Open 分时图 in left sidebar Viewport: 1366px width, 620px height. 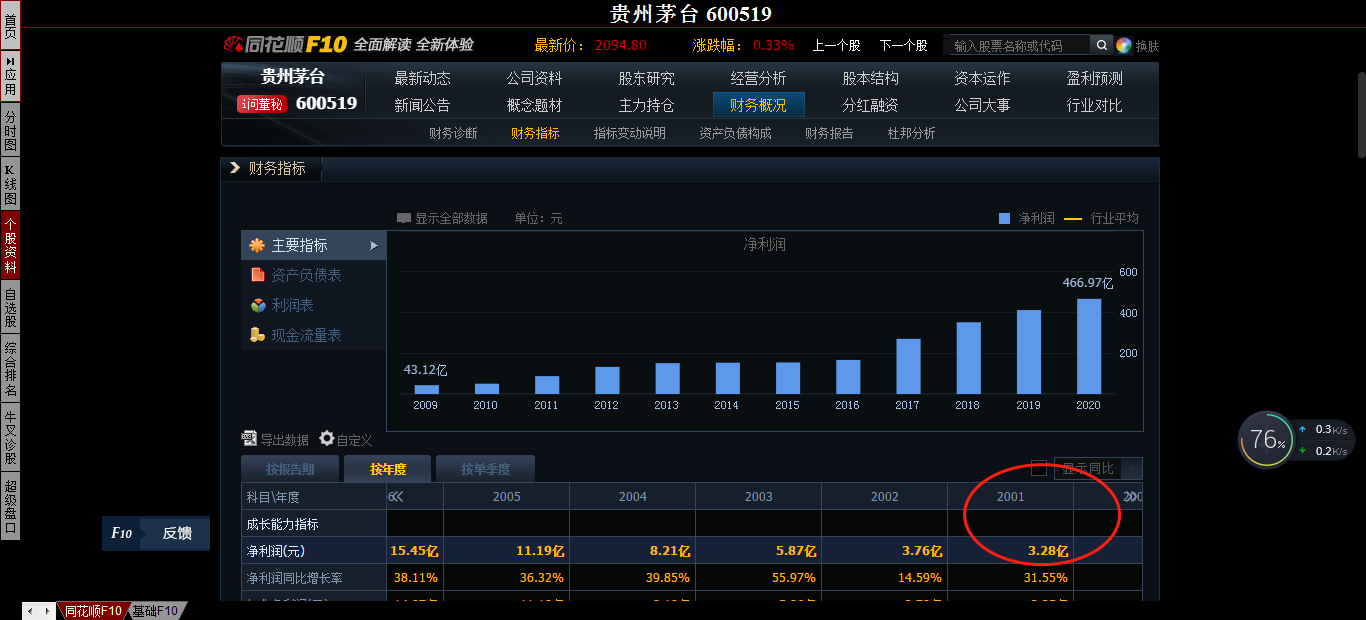[10, 130]
